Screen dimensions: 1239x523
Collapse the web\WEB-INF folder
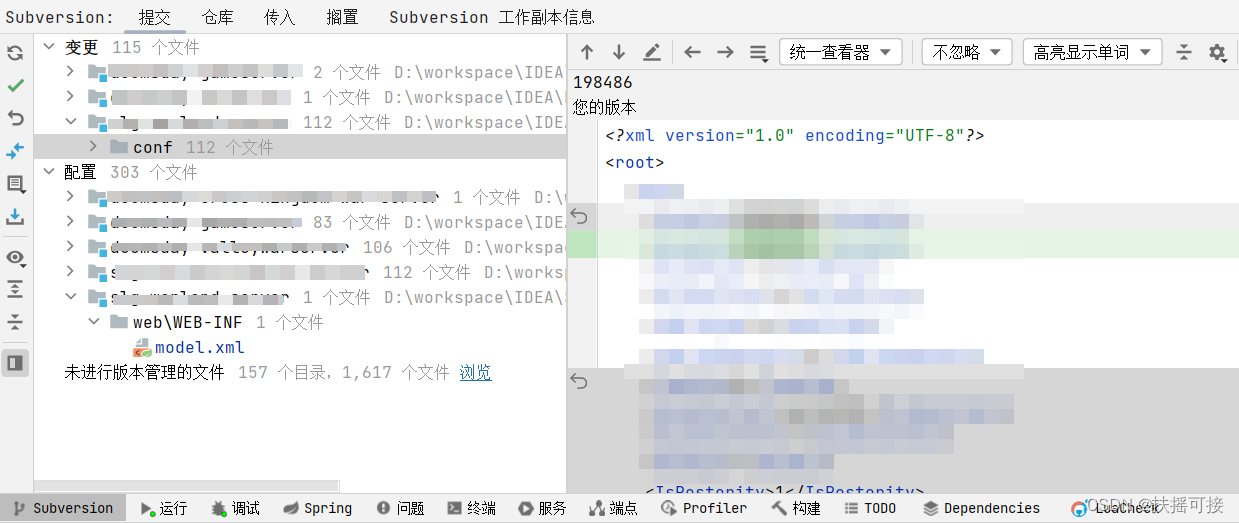tap(93, 322)
